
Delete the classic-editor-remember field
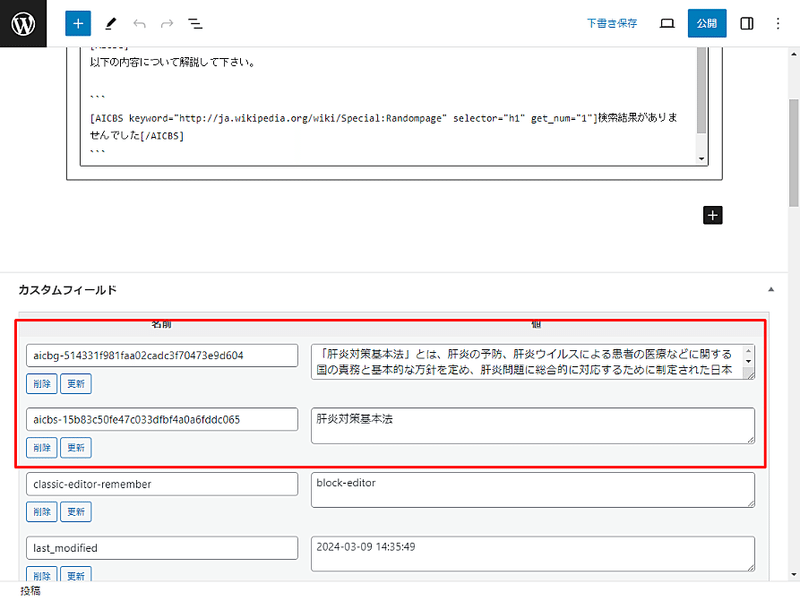coord(42,512)
